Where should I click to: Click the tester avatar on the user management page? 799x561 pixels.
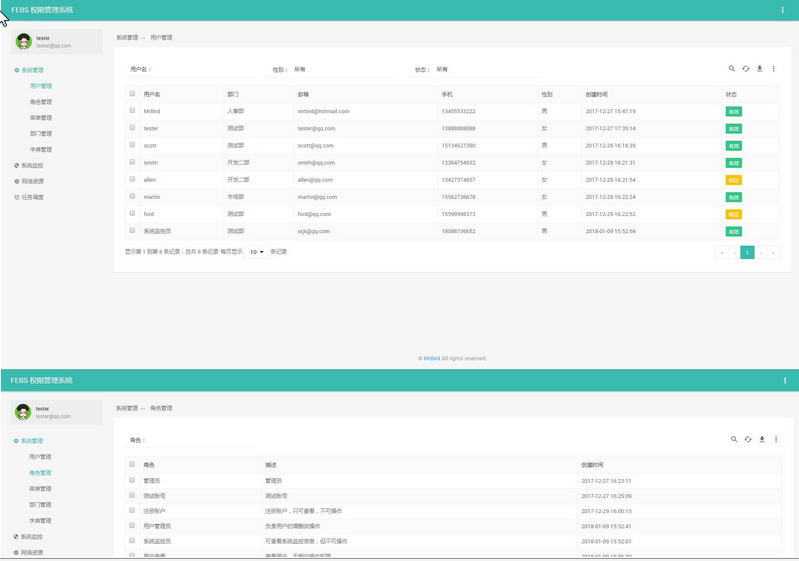click(24, 41)
